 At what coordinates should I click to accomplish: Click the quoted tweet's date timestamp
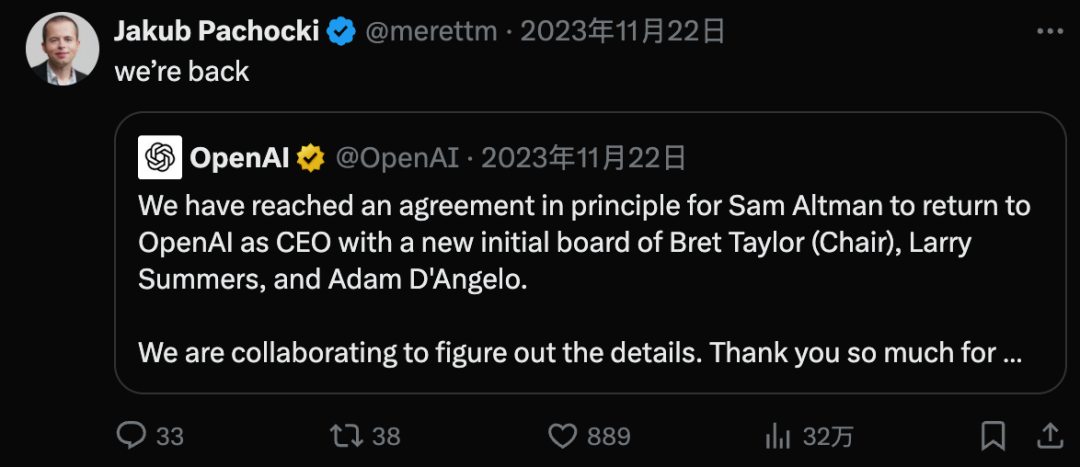pyautogui.click(x=584, y=157)
